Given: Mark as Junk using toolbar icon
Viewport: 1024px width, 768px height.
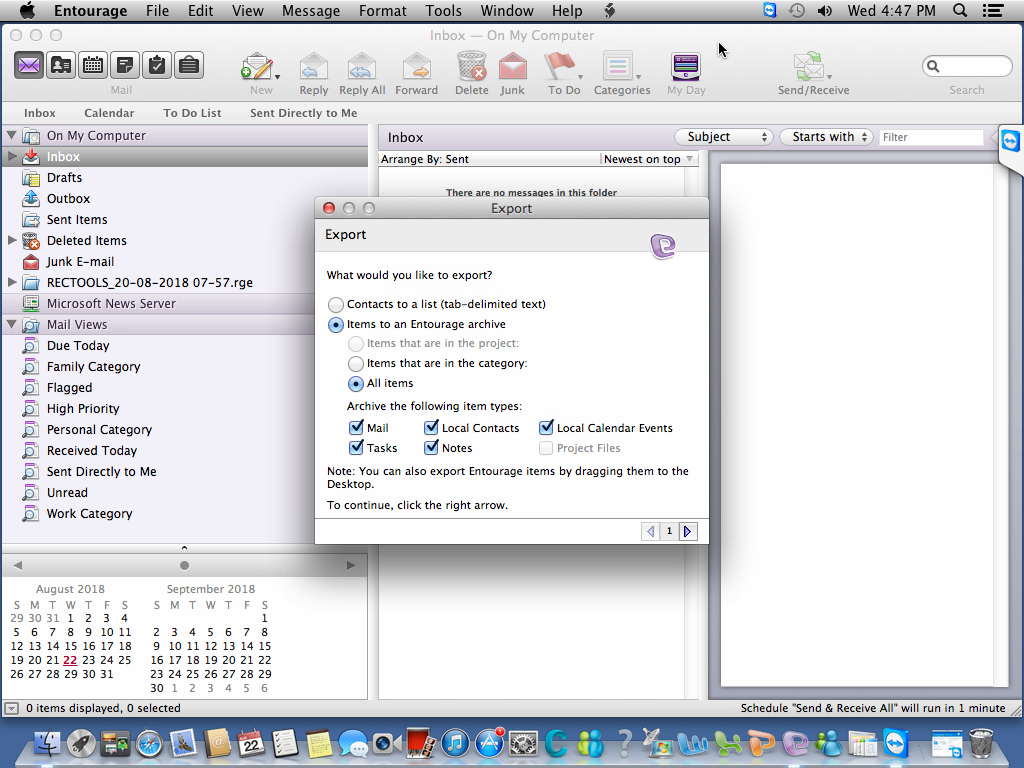Looking at the screenshot, I should point(513,67).
